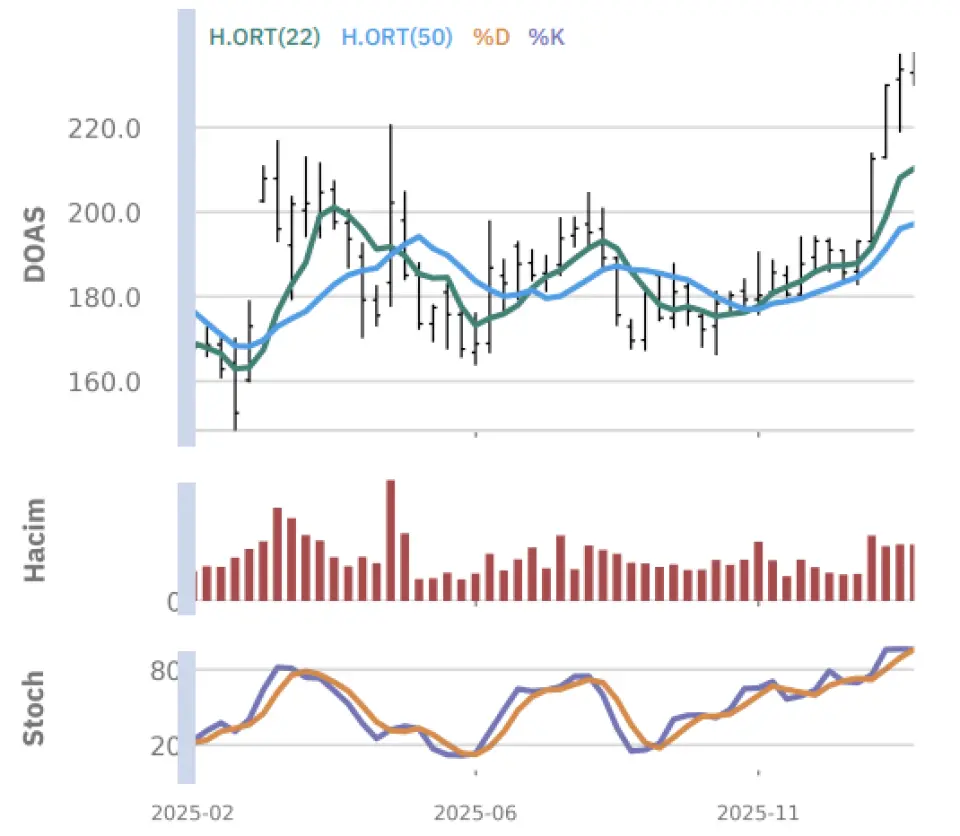Toggle the H.ORT(50) legend entry

pyautogui.click(x=397, y=38)
